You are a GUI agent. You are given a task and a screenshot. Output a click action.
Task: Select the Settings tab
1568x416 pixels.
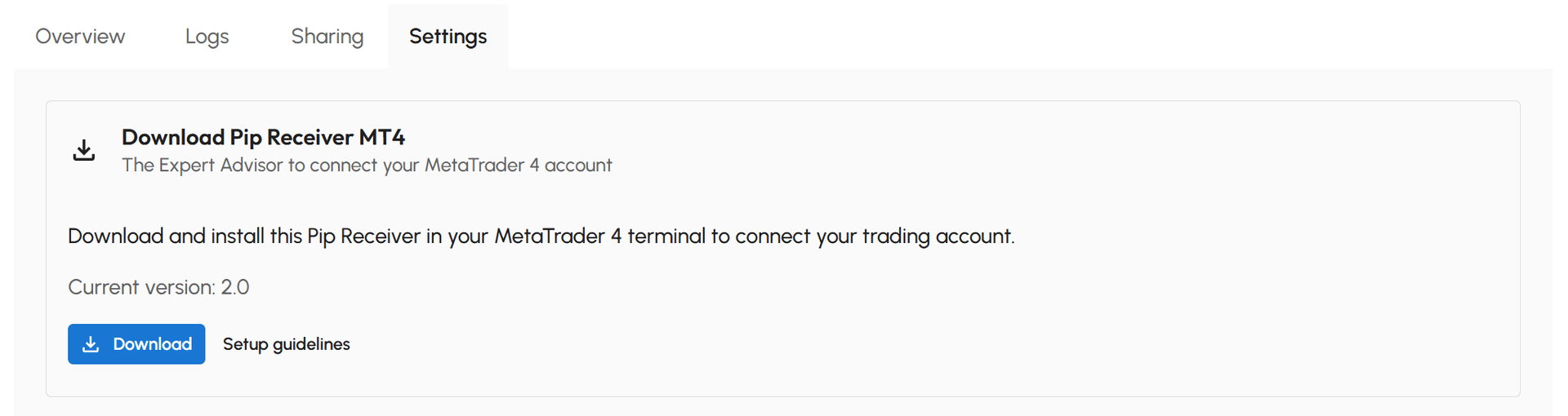[x=448, y=37]
